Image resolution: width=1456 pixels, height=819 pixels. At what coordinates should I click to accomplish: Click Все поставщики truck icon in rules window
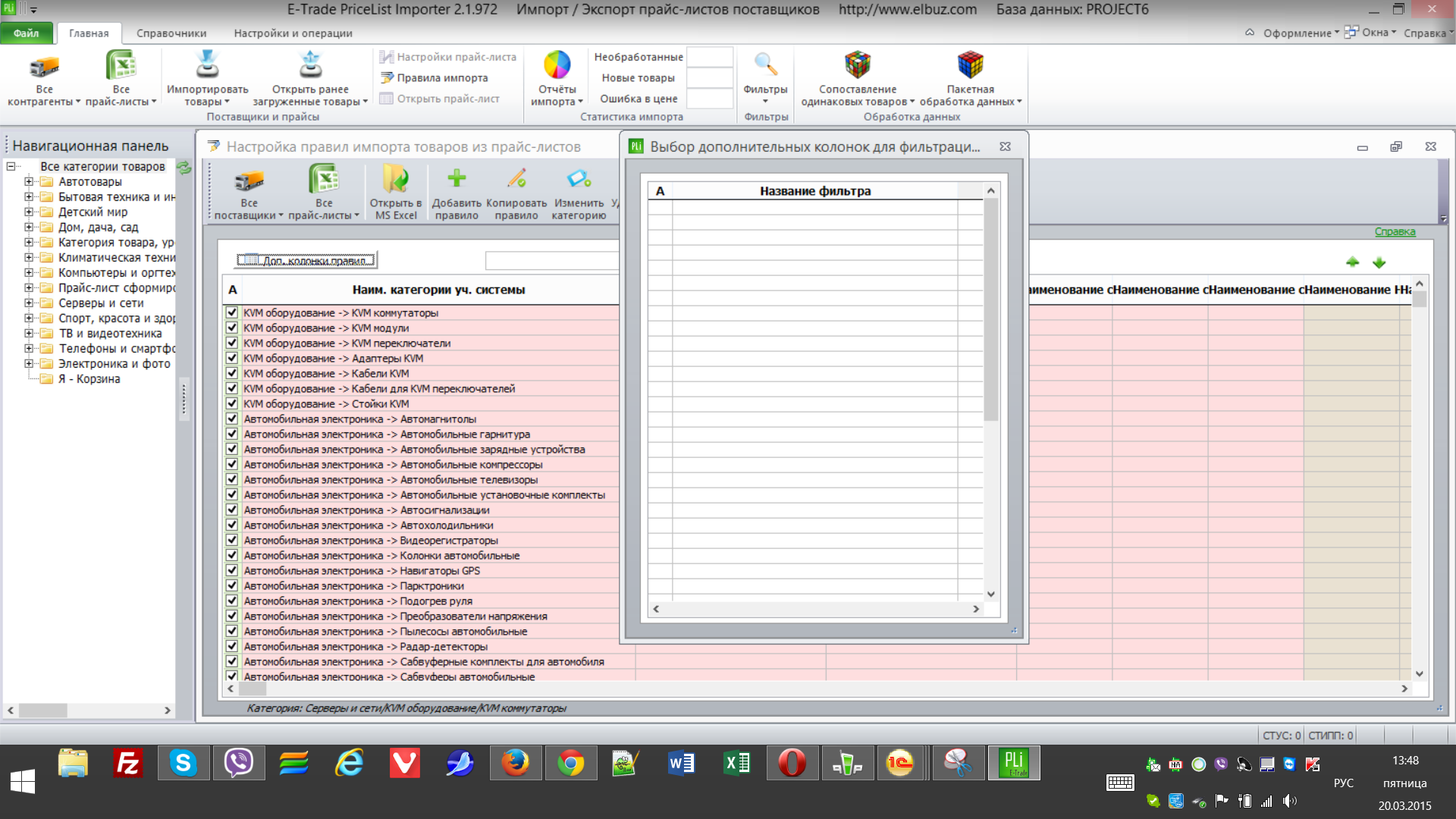pyautogui.click(x=249, y=180)
